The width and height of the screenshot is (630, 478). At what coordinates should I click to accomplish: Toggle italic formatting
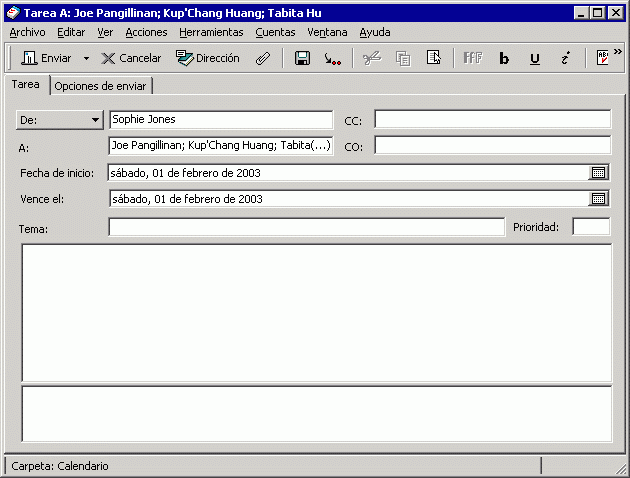pos(565,59)
